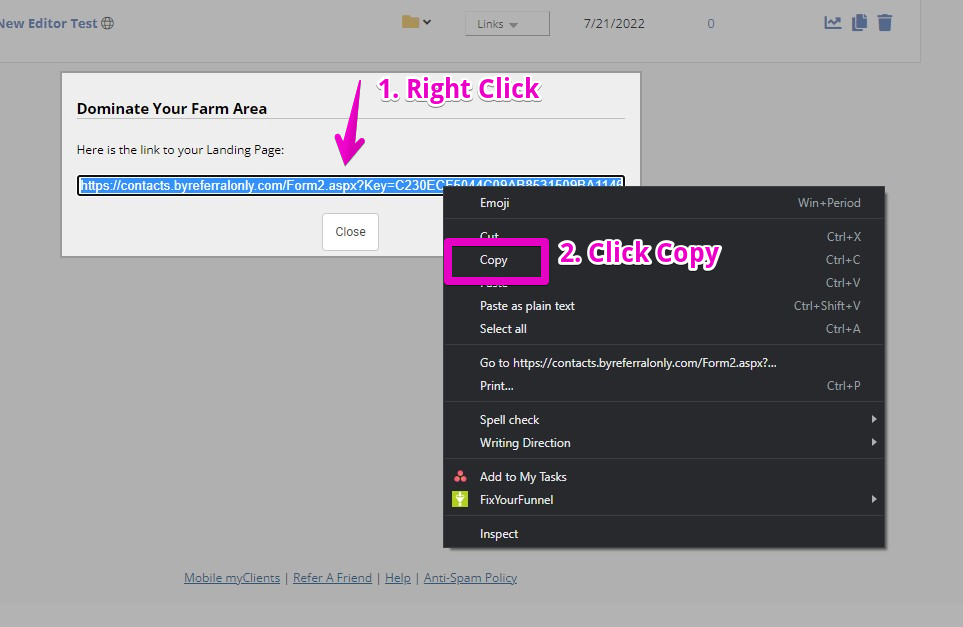This screenshot has width=963, height=627.
Task: Click Inspect in context menu
Action: coord(499,534)
